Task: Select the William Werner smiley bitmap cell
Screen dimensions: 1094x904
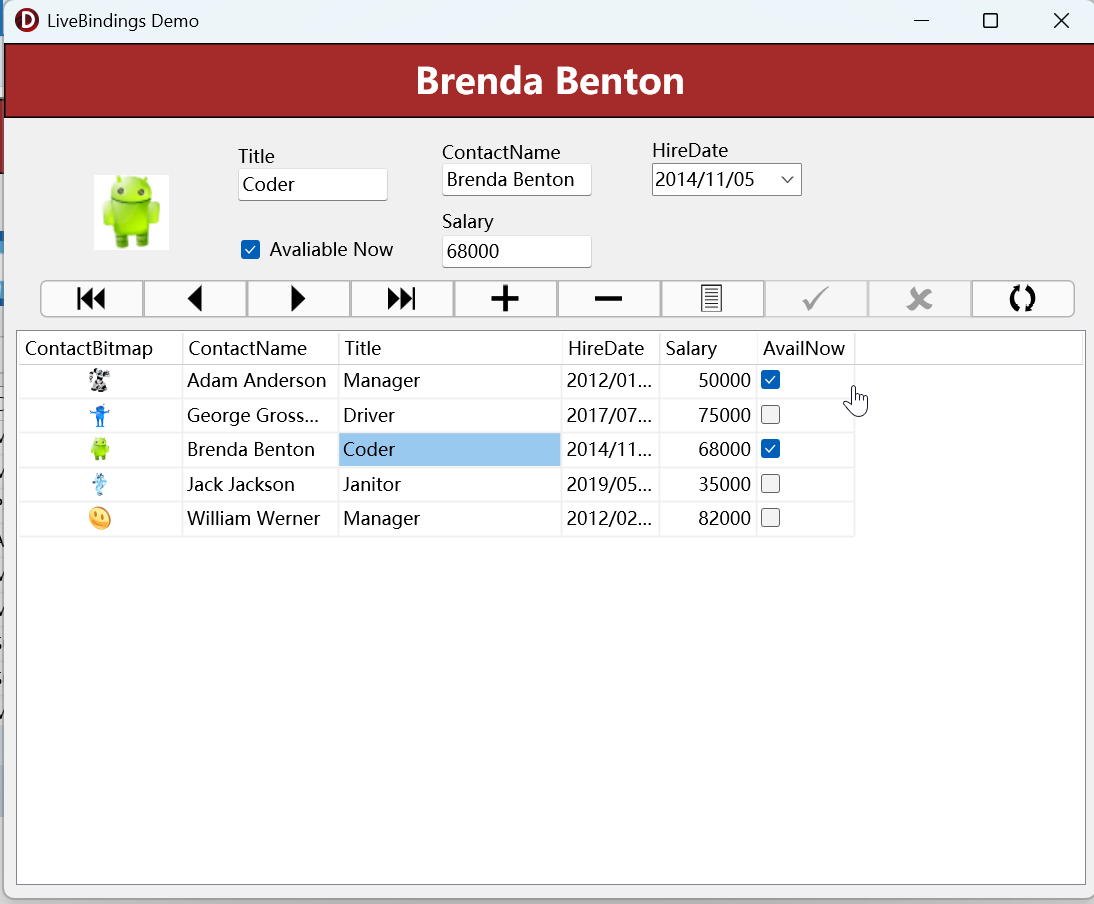Action: pos(100,518)
